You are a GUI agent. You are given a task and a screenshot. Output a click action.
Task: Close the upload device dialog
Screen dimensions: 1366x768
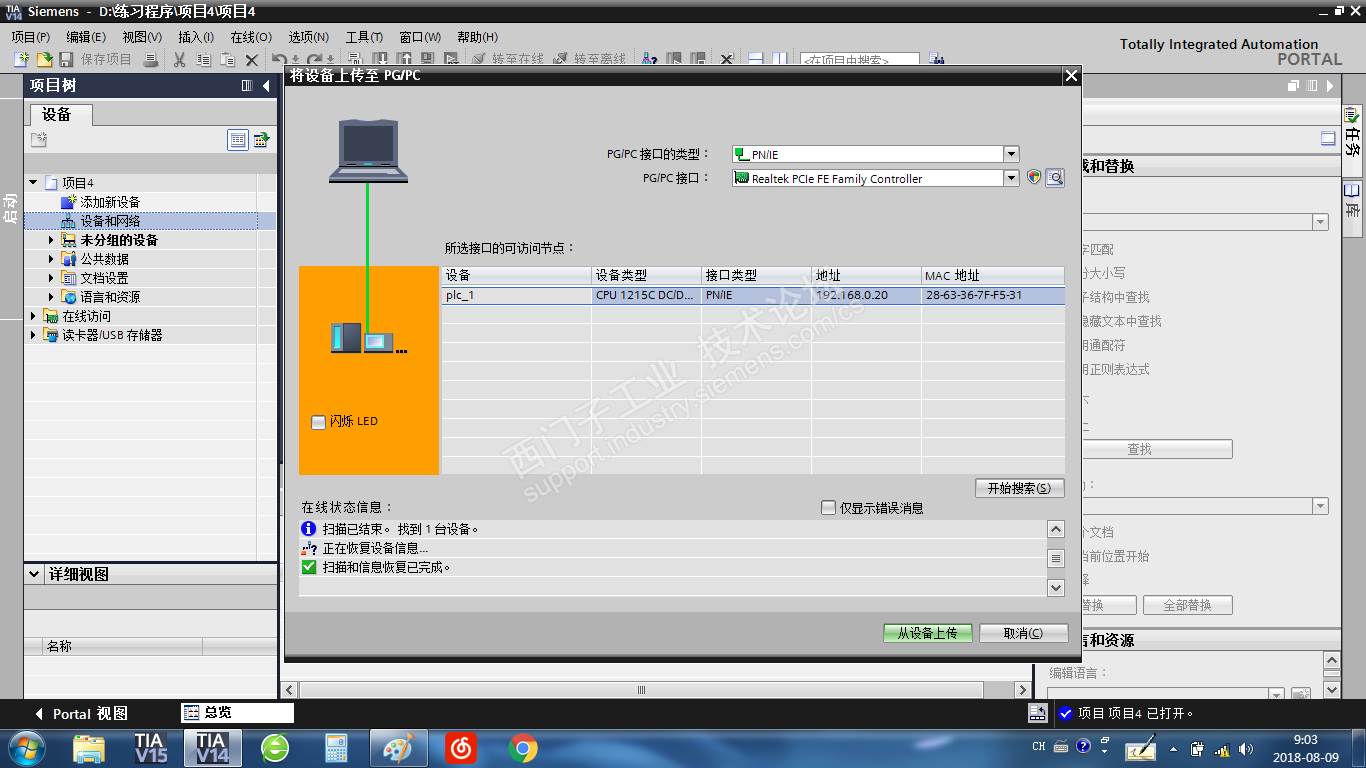click(1071, 76)
